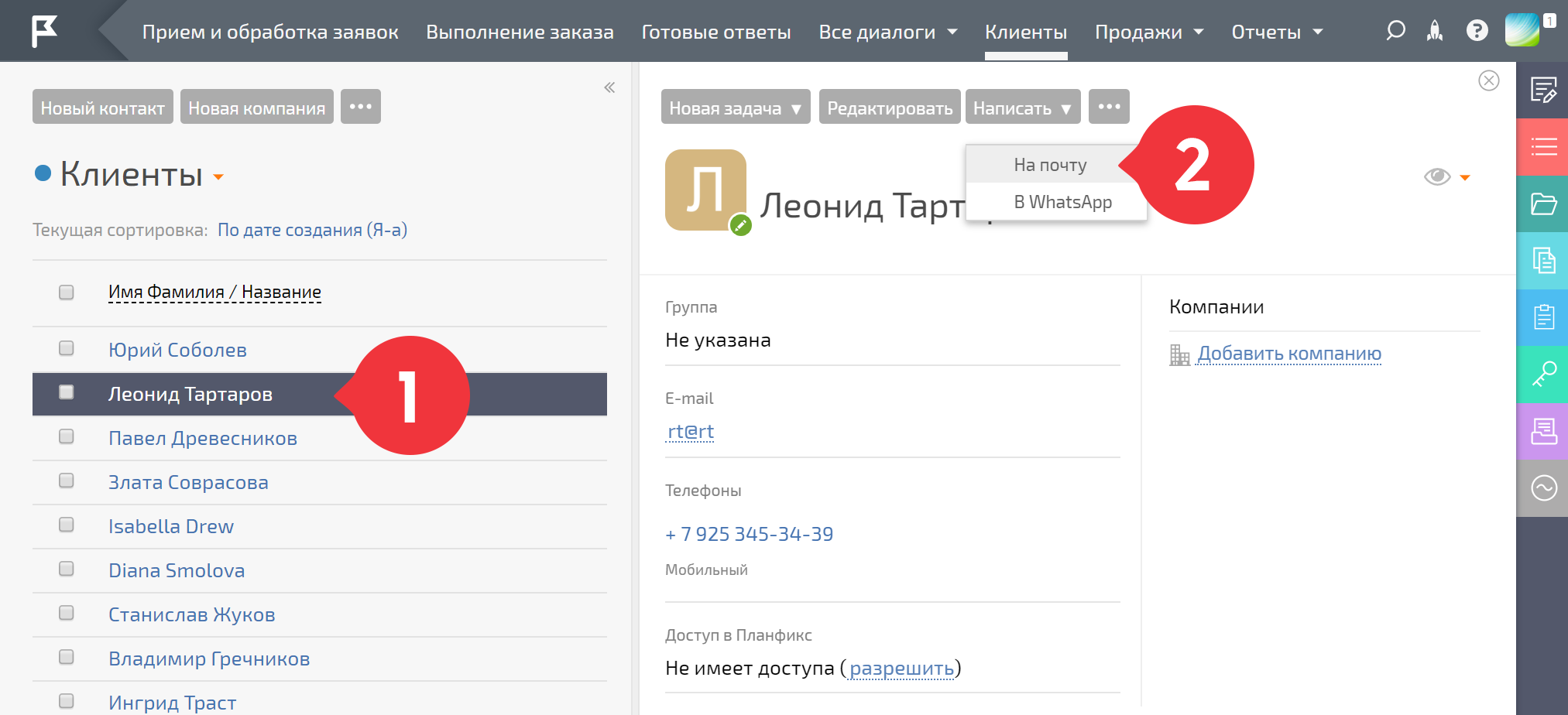Open the Написать dropdown button
Image resolution: width=1568 pixels, height=715 pixels.
coord(1022,107)
